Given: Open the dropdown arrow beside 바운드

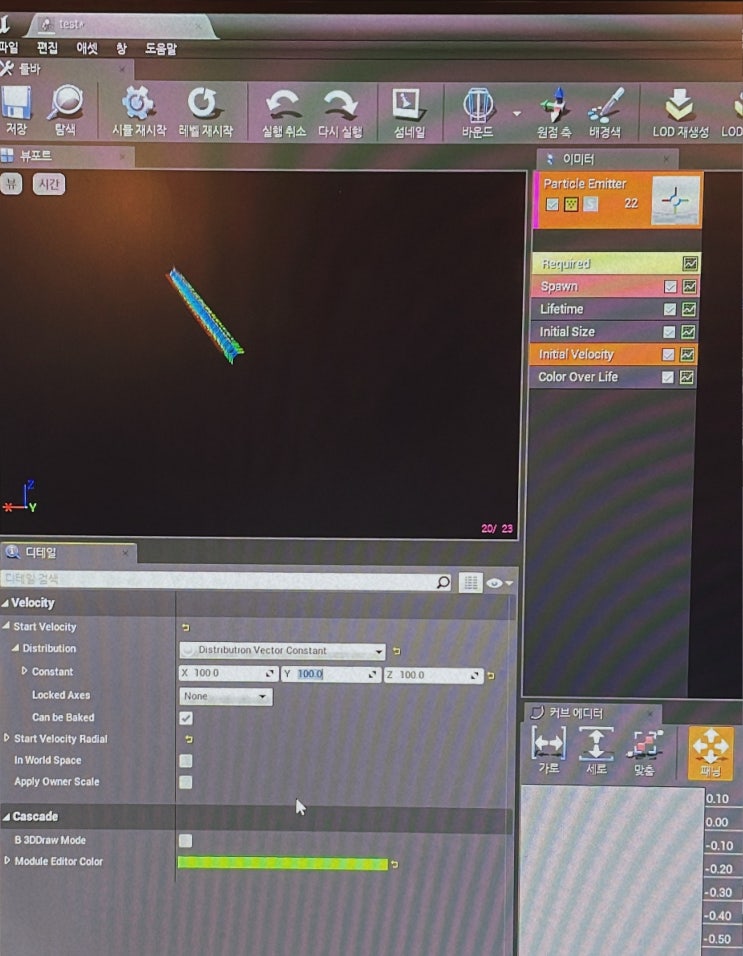Looking at the screenshot, I should (x=517, y=113).
